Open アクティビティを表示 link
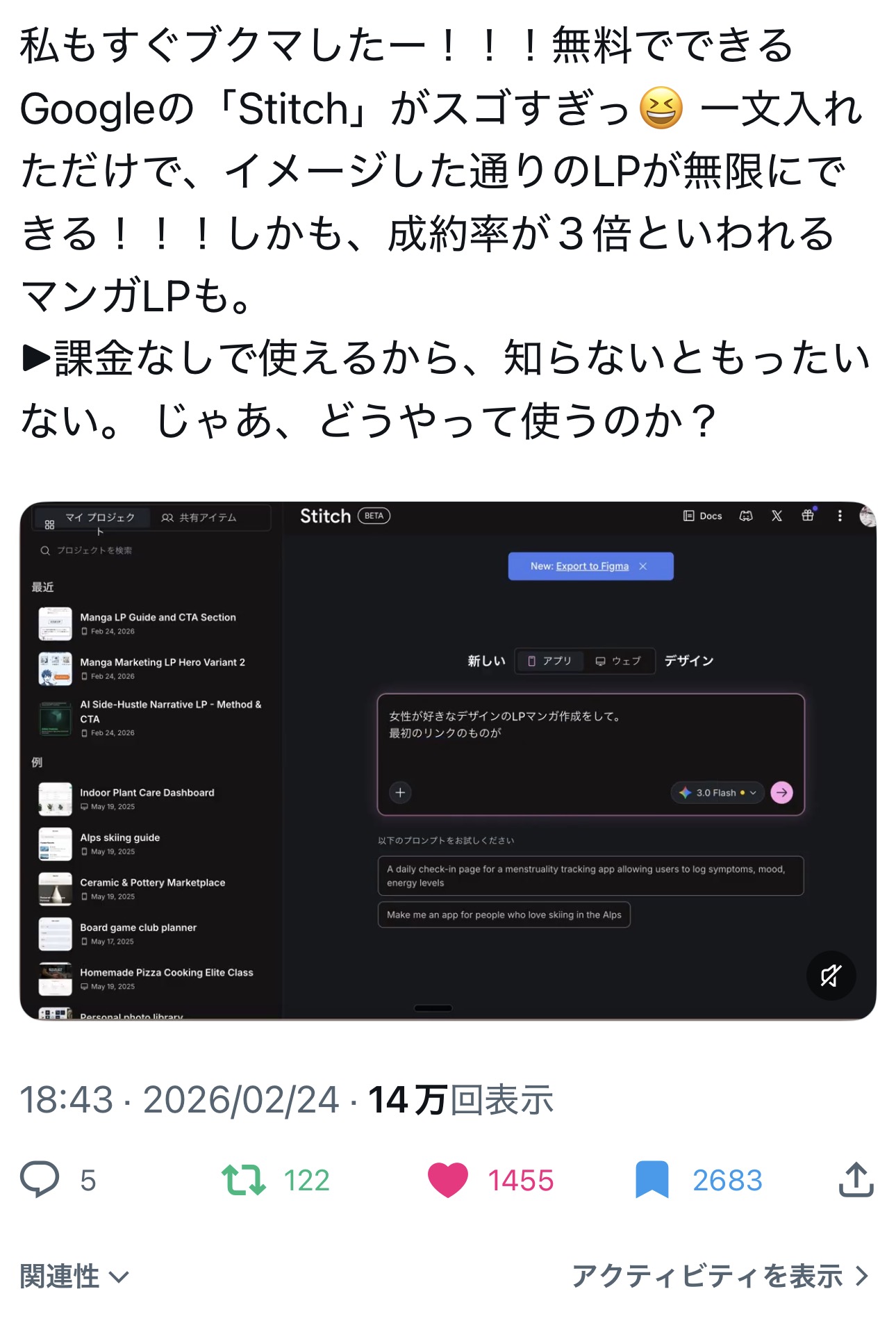Viewport: 896px width, 1321px height. coord(720,1277)
